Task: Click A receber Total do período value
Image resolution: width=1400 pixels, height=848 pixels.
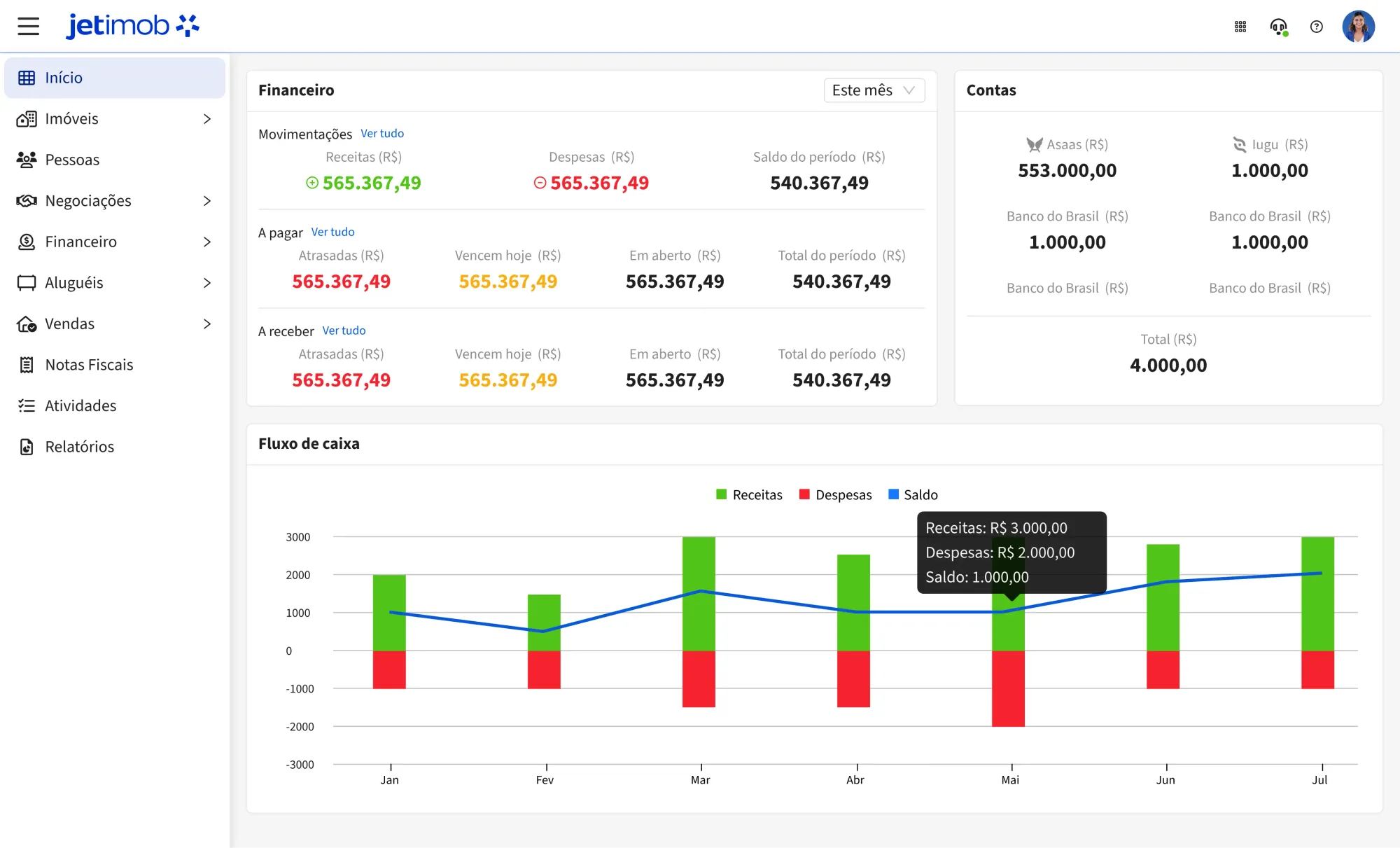Action: pyautogui.click(x=841, y=380)
